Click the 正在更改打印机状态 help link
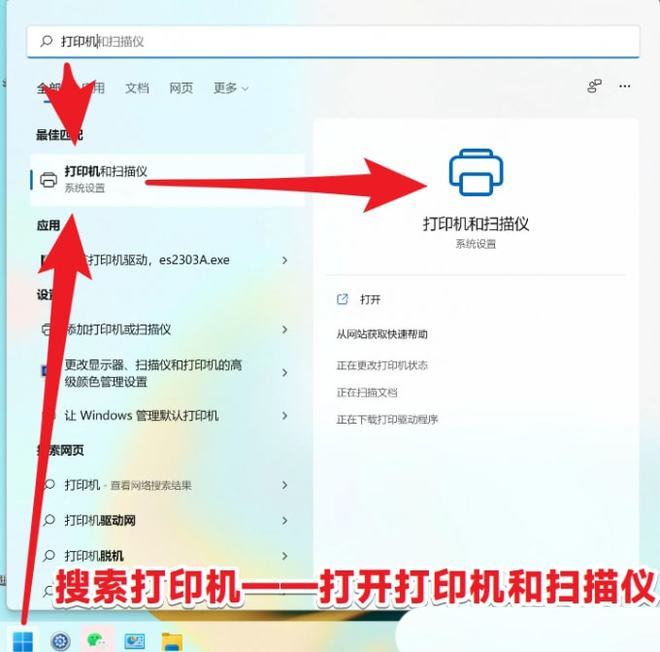 click(382, 365)
